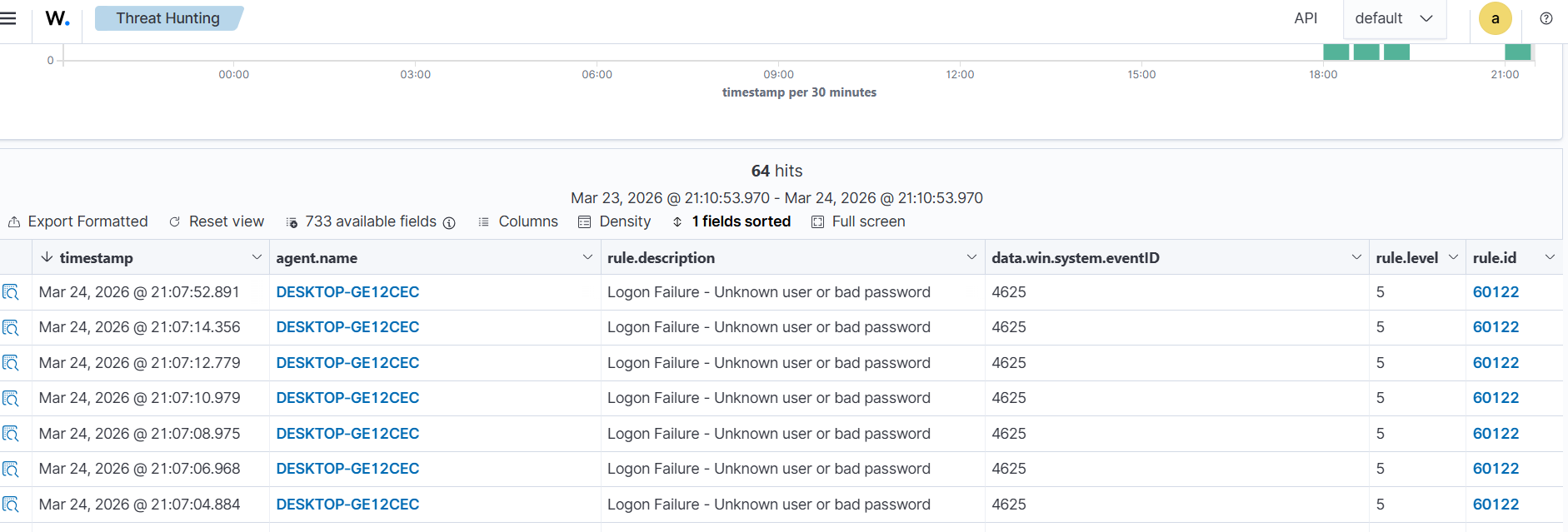This screenshot has height=532, width=1568.
Task: Open the help icon in header
Action: coord(1546,18)
